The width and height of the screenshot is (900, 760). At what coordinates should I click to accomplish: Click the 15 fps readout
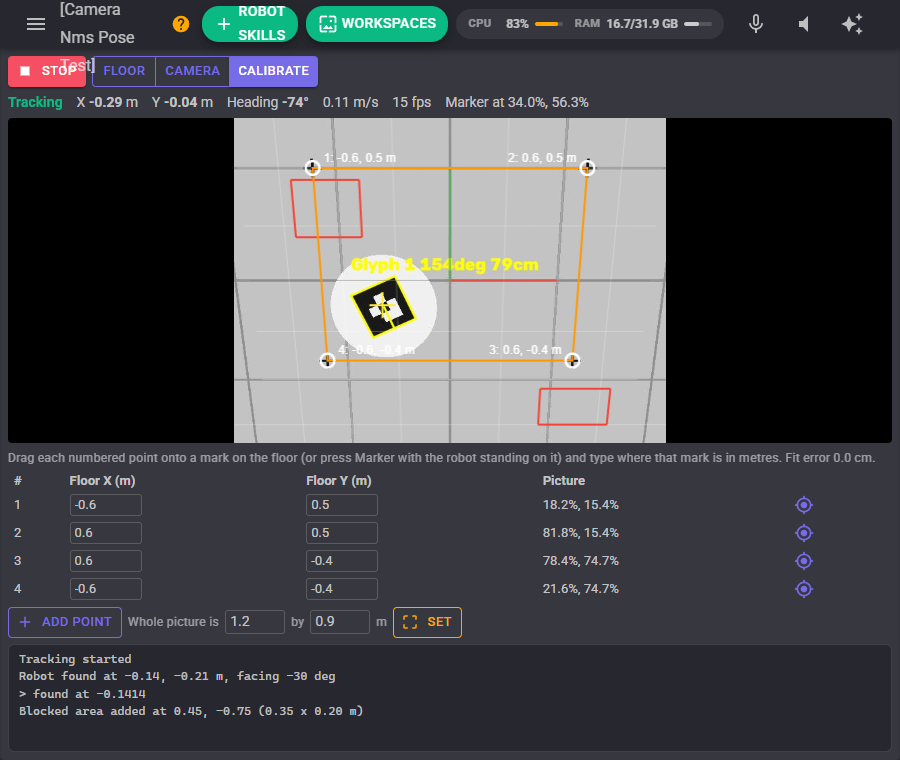412,102
